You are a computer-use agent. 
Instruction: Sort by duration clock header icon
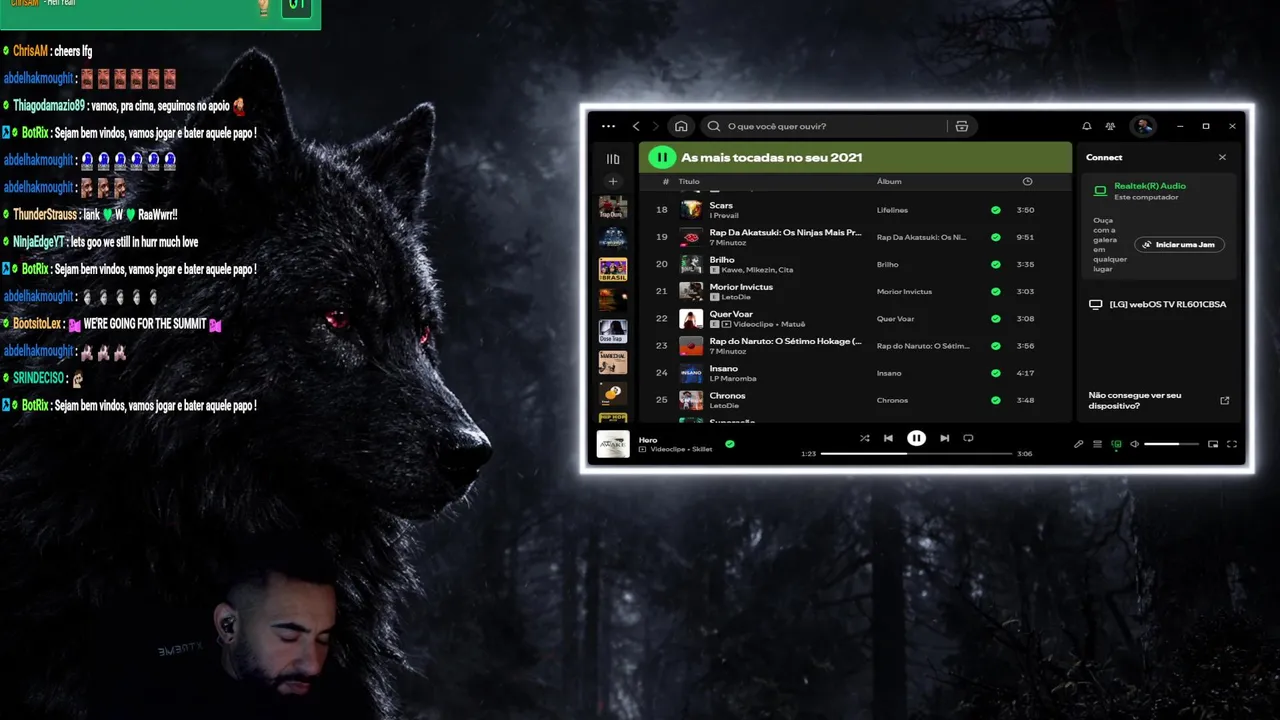tap(1027, 181)
